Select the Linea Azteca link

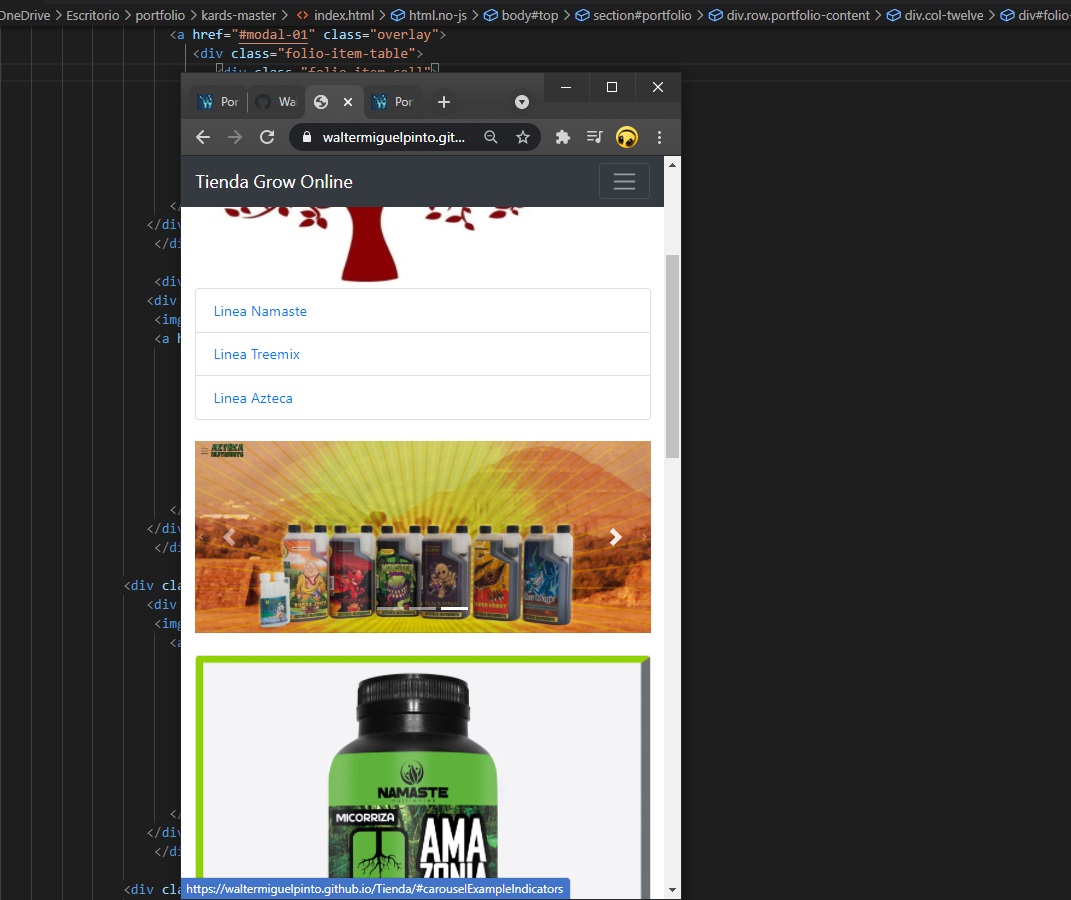point(253,398)
